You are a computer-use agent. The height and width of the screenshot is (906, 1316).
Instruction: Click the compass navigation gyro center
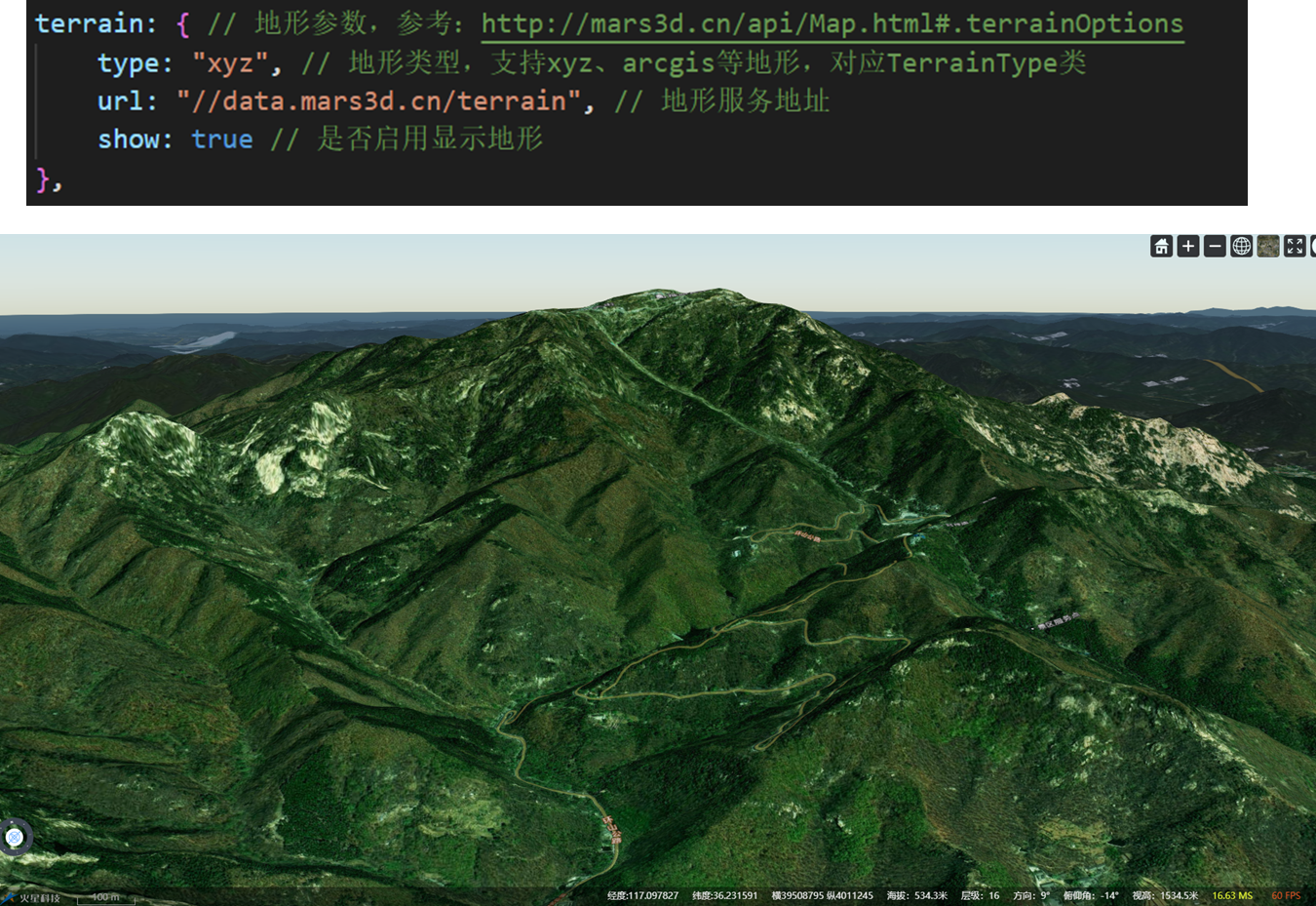pos(15,837)
